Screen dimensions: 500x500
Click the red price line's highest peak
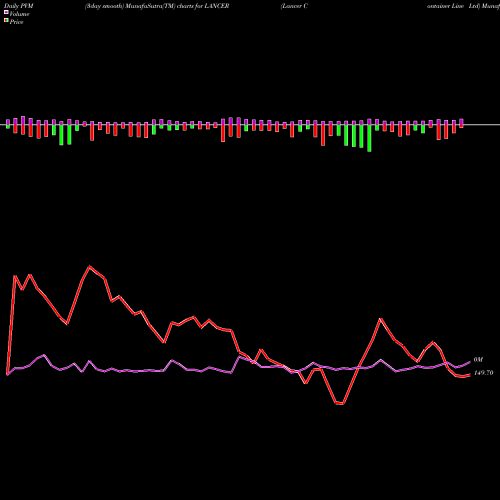(x=89, y=266)
